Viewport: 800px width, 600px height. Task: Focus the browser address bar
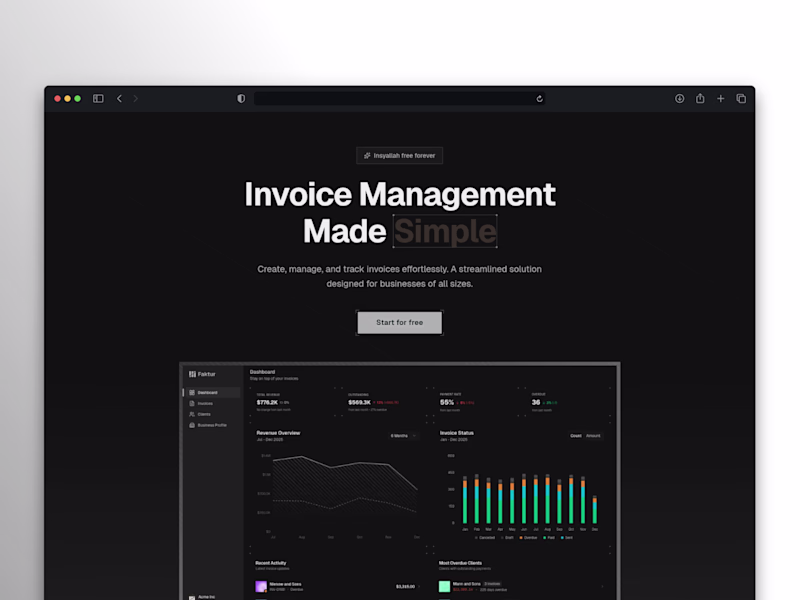(399, 98)
